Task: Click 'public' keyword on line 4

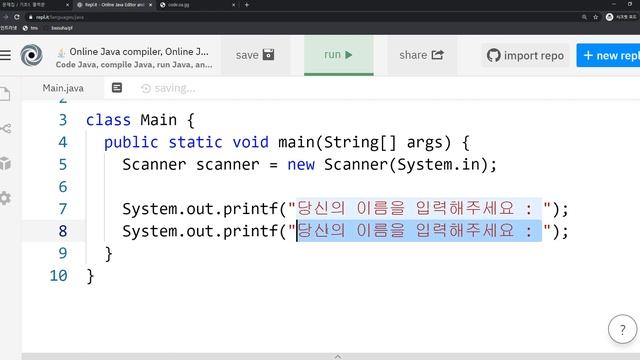Action: [131, 142]
